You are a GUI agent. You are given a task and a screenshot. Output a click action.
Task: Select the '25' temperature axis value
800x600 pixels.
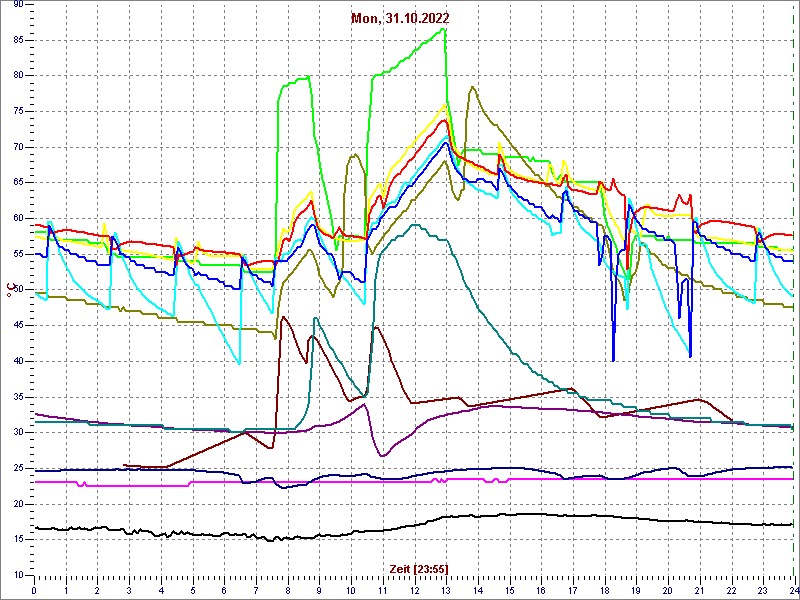pos(18,469)
